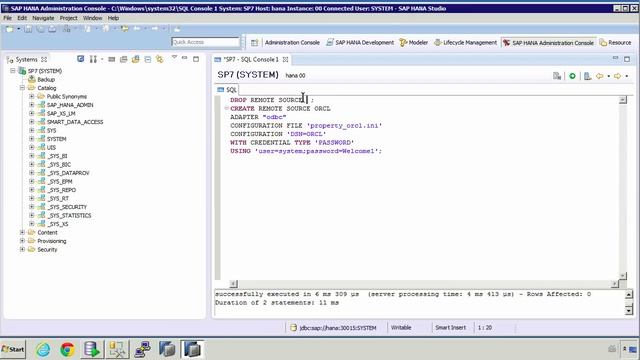The height and width of the screenshot is (360, 640).
Task: Expand the Content folder
Action: tap(22, 232)
